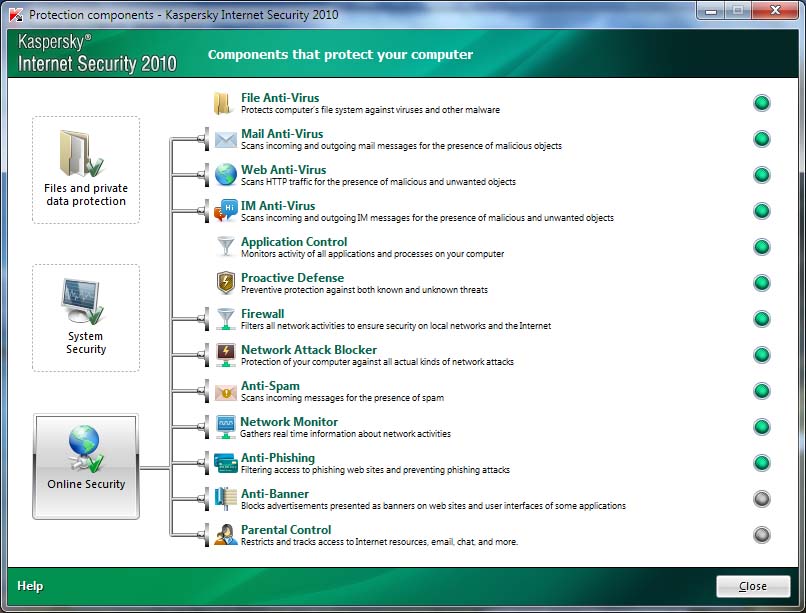Open Firewall component link
Screen dimensions: 806x613
point(263,313)
